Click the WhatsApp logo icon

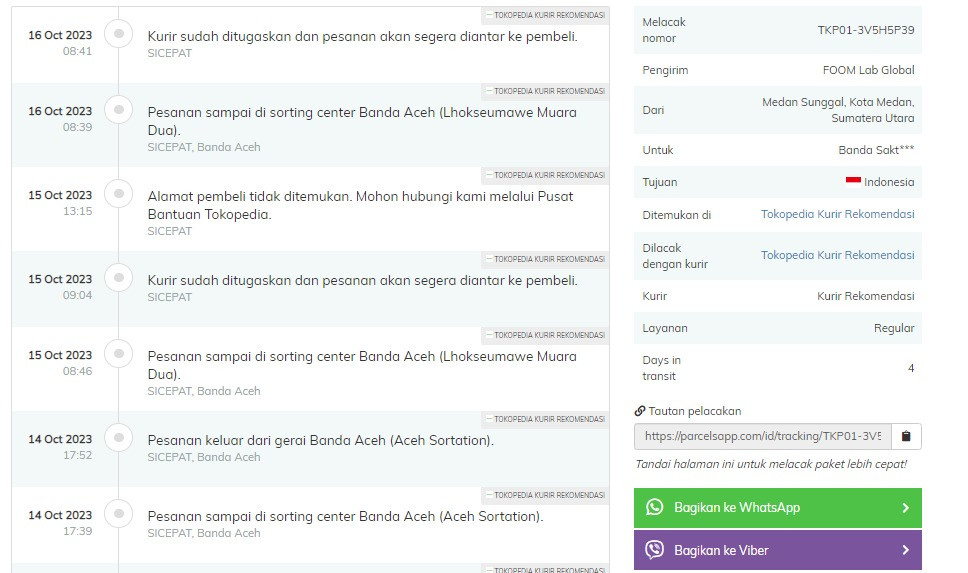point(654,508)
